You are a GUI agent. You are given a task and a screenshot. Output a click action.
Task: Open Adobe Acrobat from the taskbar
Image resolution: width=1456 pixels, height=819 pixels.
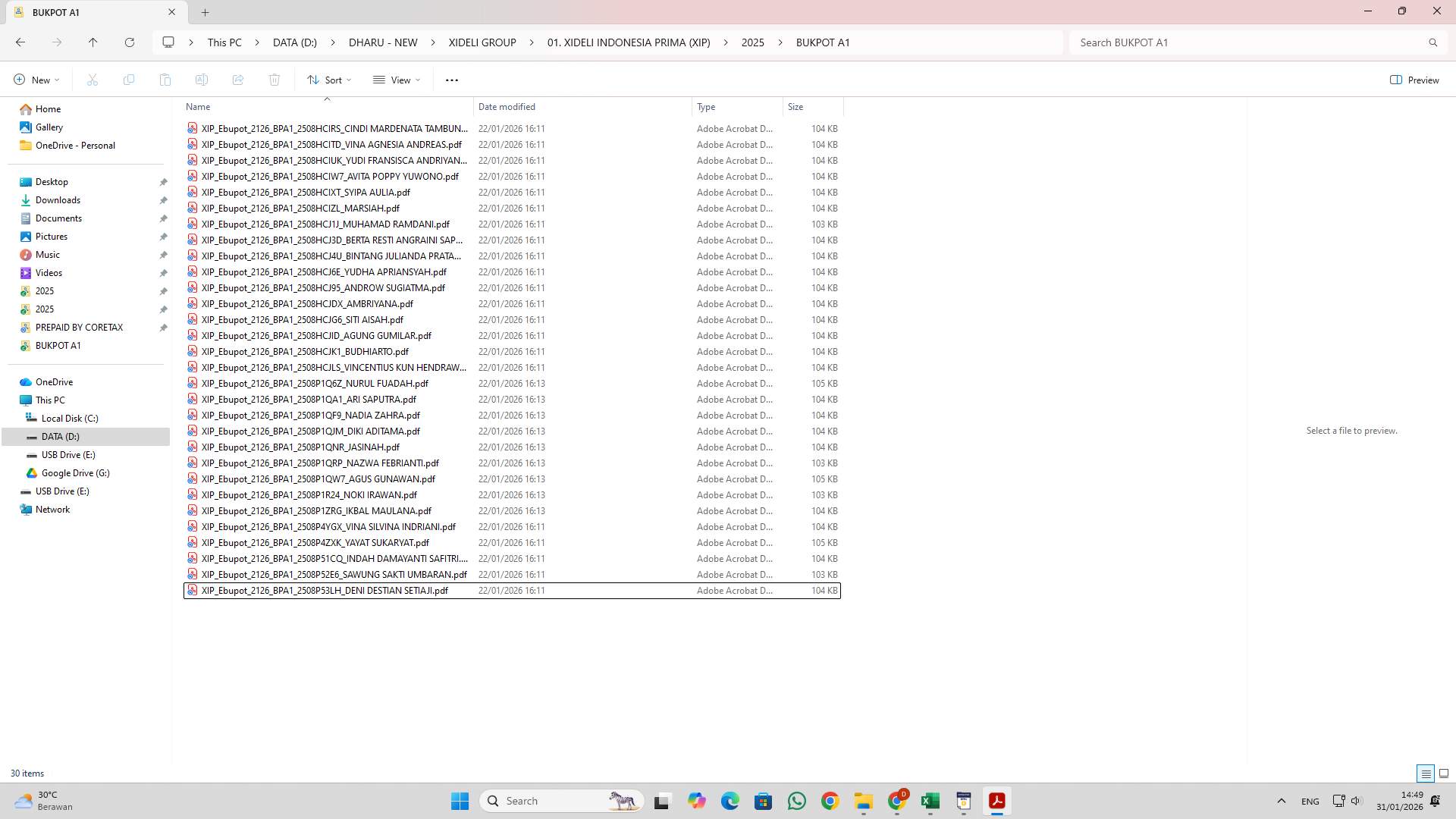tap(996, 800)
